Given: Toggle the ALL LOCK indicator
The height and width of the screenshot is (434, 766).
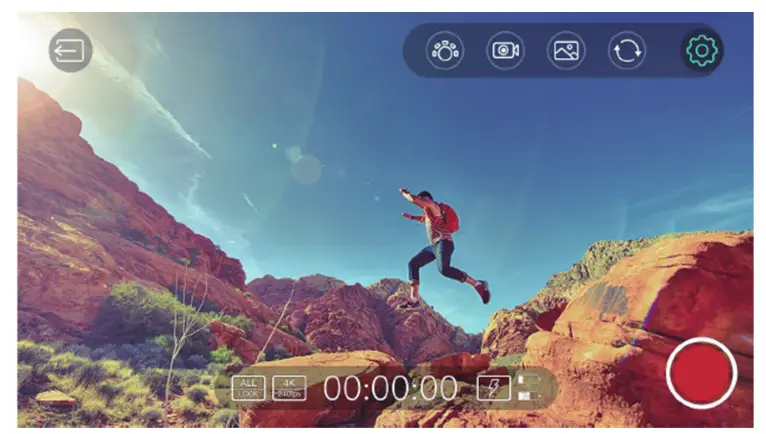Looking at the screenshot, I should 248,388.
